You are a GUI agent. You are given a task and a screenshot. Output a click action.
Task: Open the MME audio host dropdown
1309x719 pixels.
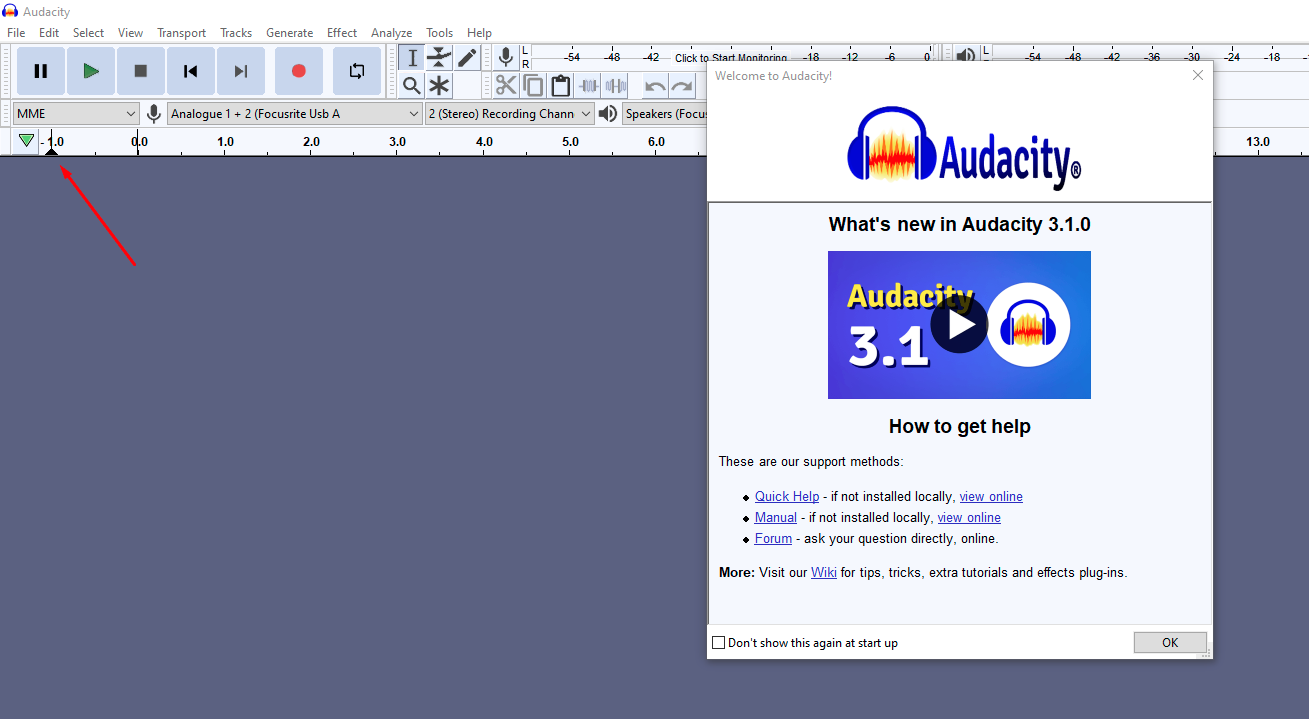(76, 114)
